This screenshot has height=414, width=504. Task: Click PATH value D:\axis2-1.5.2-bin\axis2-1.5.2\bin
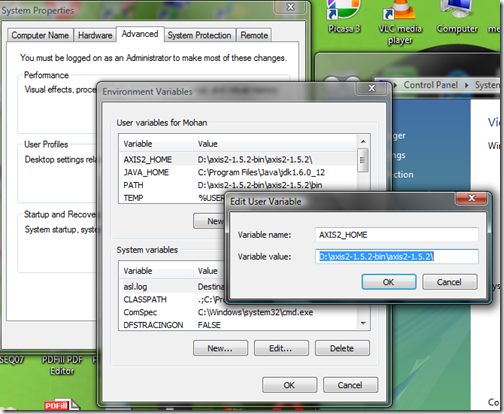coord(260,185)
